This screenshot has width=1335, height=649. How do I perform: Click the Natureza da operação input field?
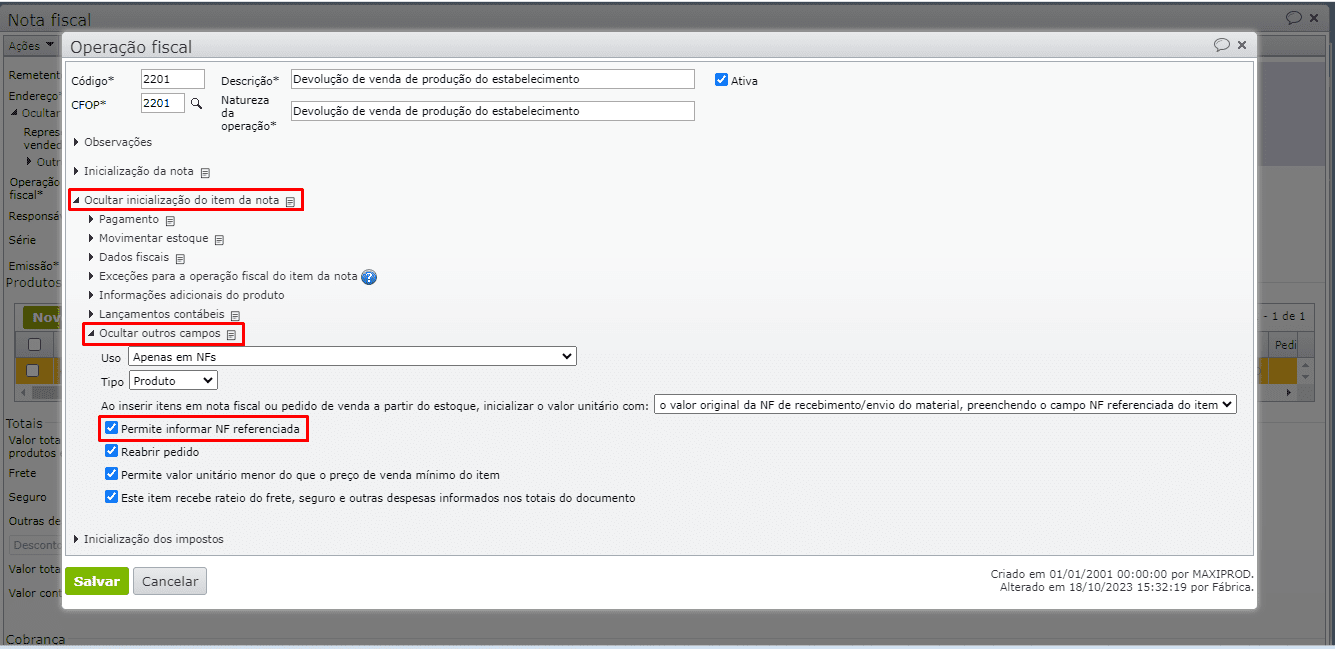[492, 111]
